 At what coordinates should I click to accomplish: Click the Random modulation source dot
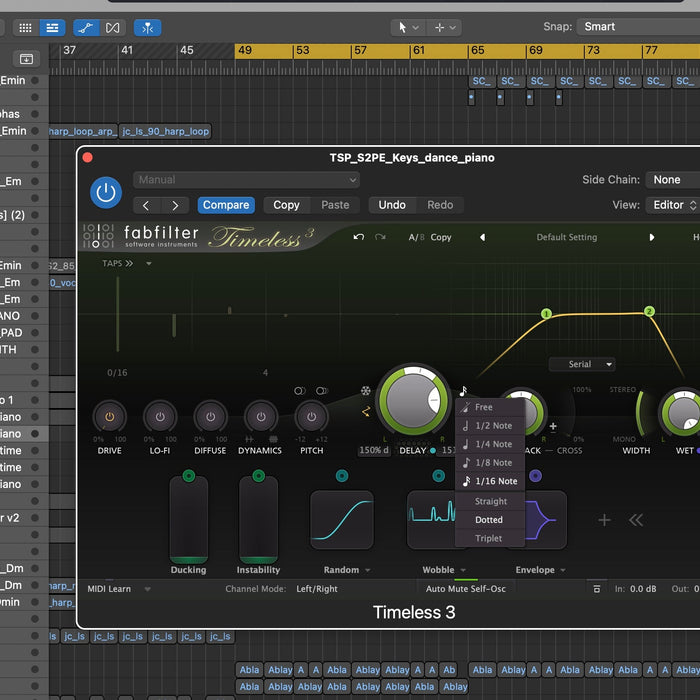(342, 476)
